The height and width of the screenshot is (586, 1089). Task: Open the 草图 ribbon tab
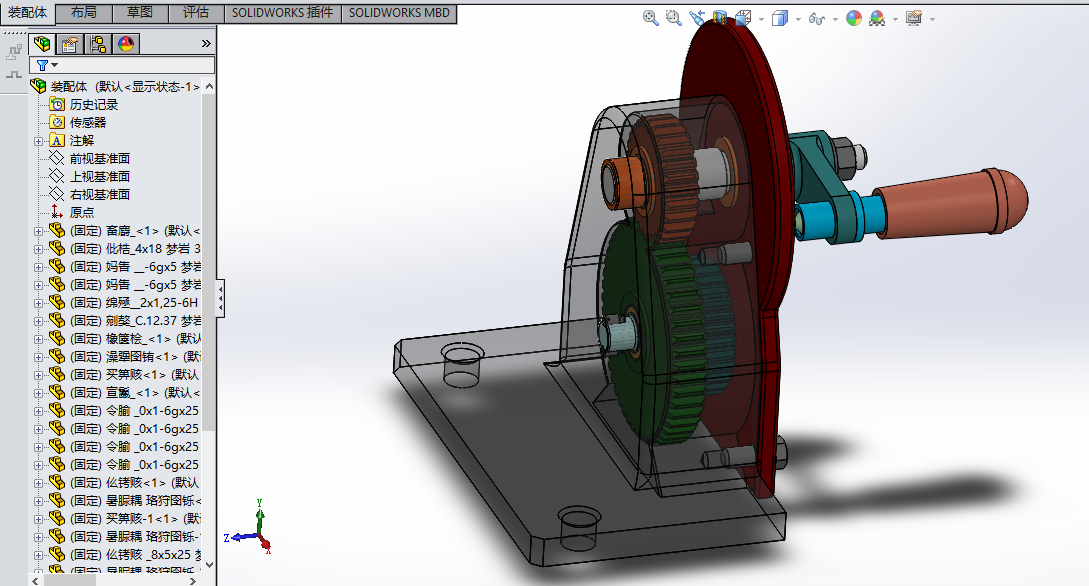pyautogui.click(x=140, y=12)
